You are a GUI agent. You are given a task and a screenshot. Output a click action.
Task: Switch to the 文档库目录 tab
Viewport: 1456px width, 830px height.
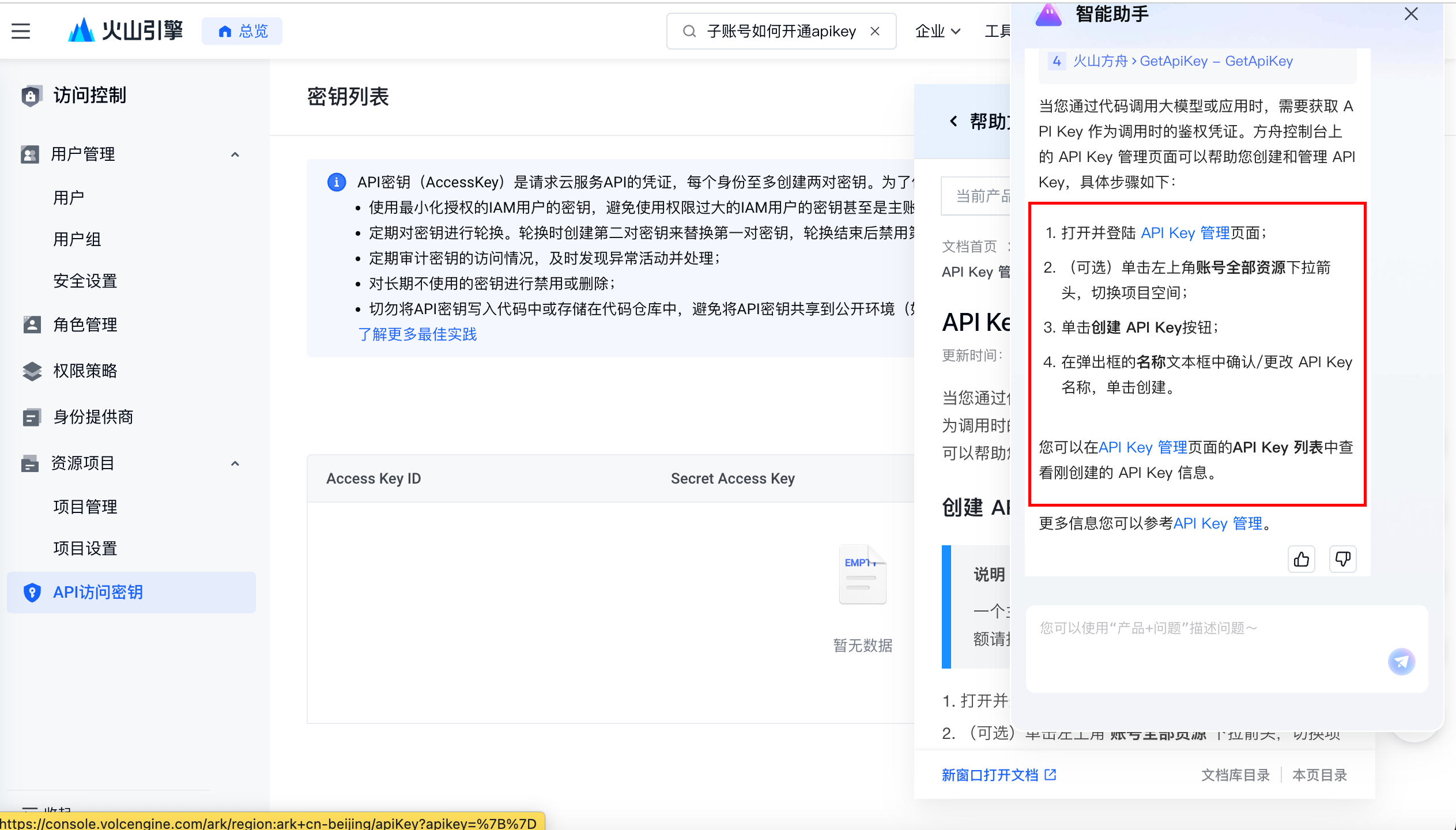coord(1235,775)
